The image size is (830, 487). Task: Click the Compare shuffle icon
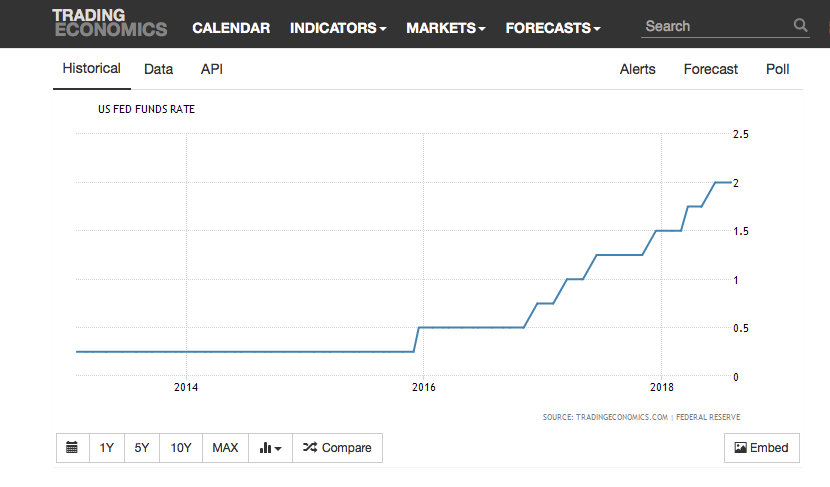pyautogui.click(x=310, y=447)
